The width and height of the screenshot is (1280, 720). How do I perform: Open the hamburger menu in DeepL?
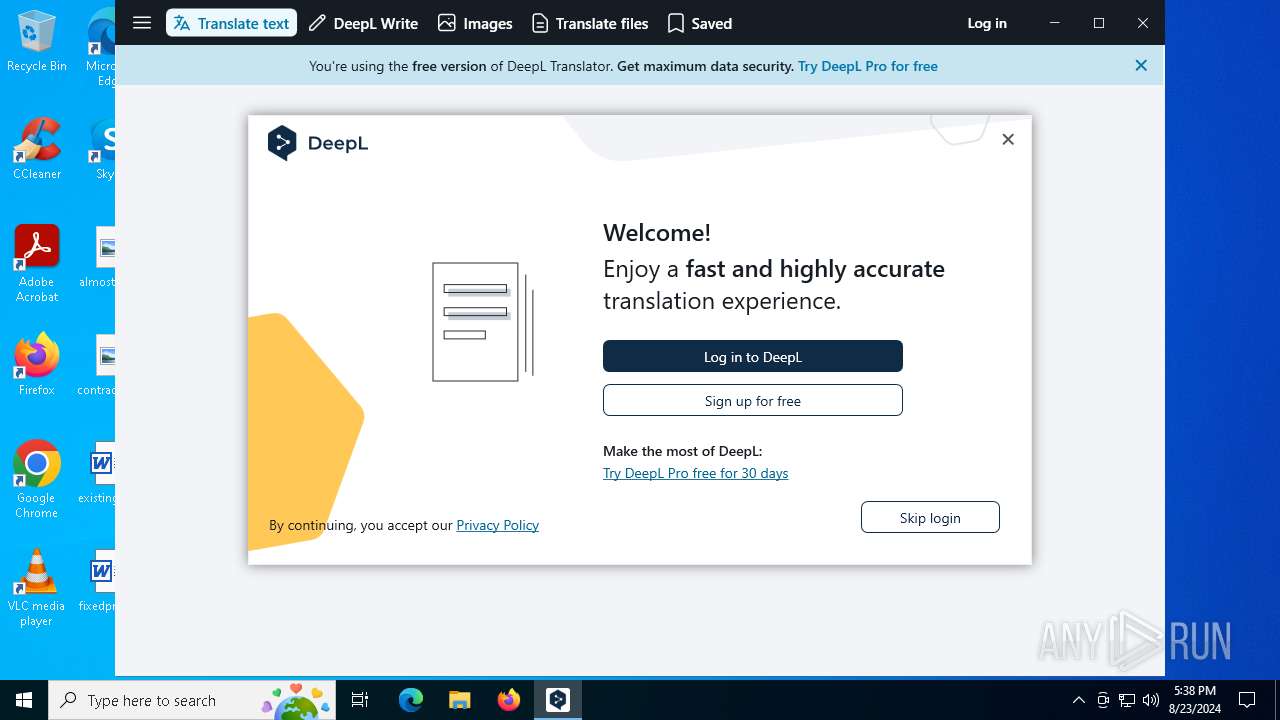pyautogui.click(x=142, y=23)
